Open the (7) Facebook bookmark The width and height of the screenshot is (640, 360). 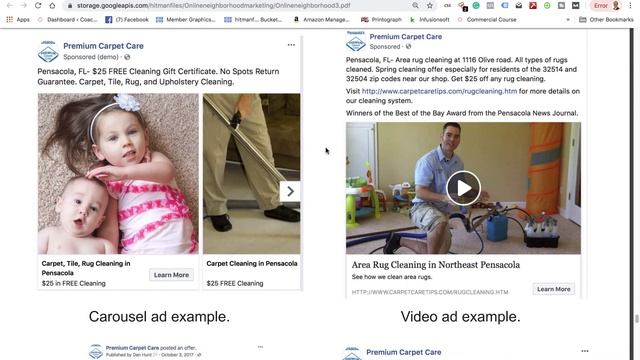[x=127, y=20]
